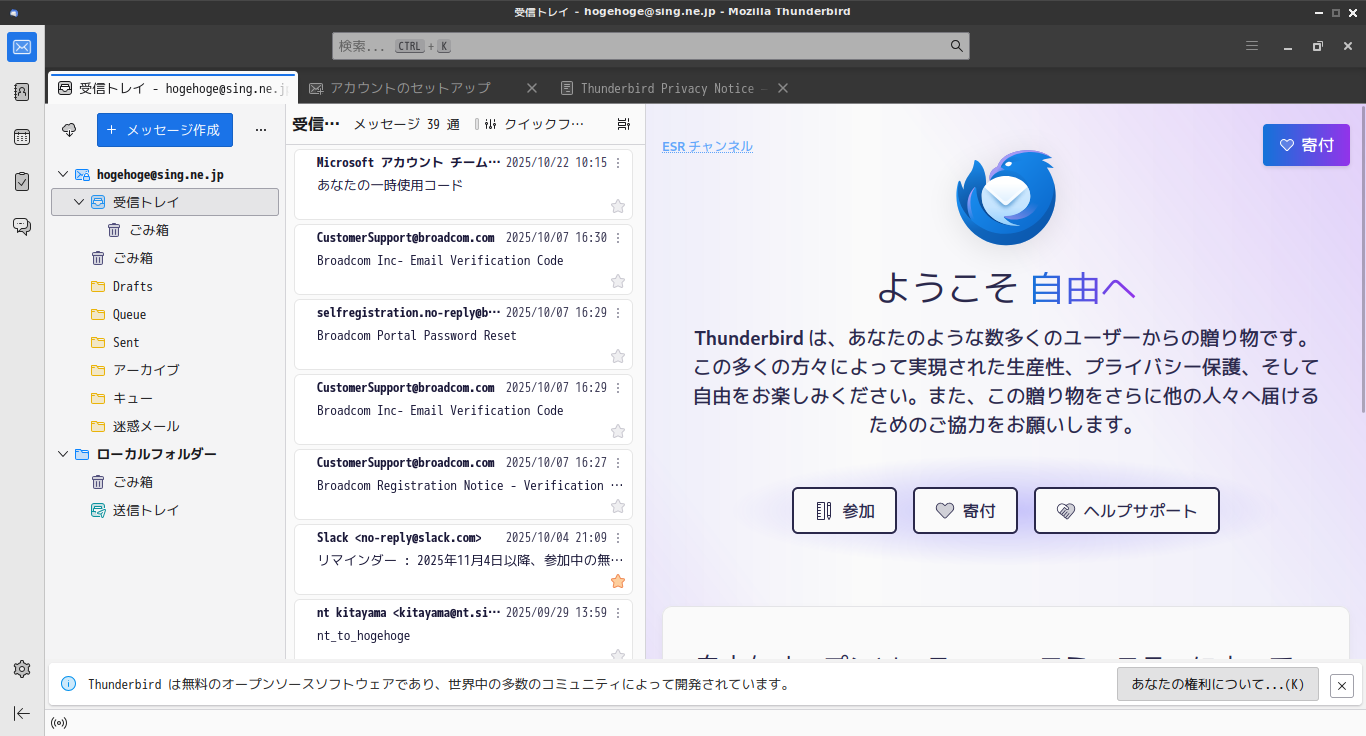Unstar the Slack リマインダー message

[618, 581]
